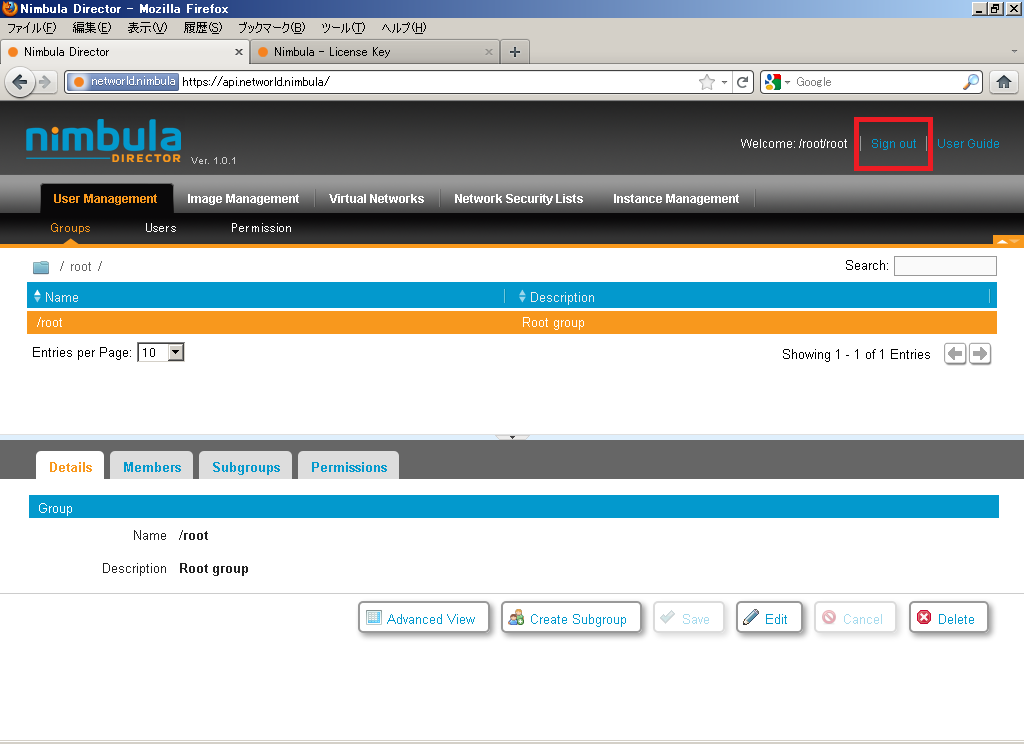Viewport: 1024px width, 744px height.
Task: Collapse the header with the orange arrow toggle
Action: (1008, 240)
